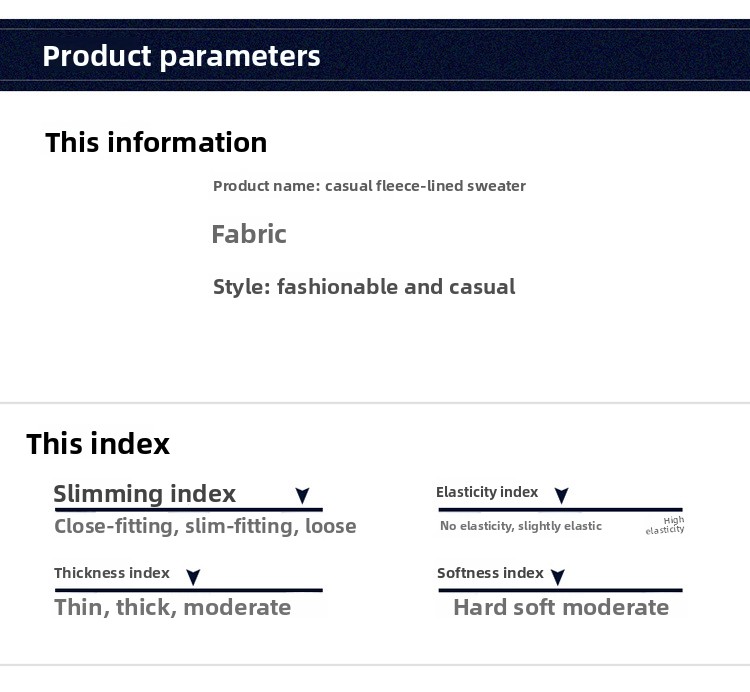The height and width of the screenshot is (692, 750).
Task: Click the "No elasticity, slightly elastic" text
Action: (x=521, y=526)
